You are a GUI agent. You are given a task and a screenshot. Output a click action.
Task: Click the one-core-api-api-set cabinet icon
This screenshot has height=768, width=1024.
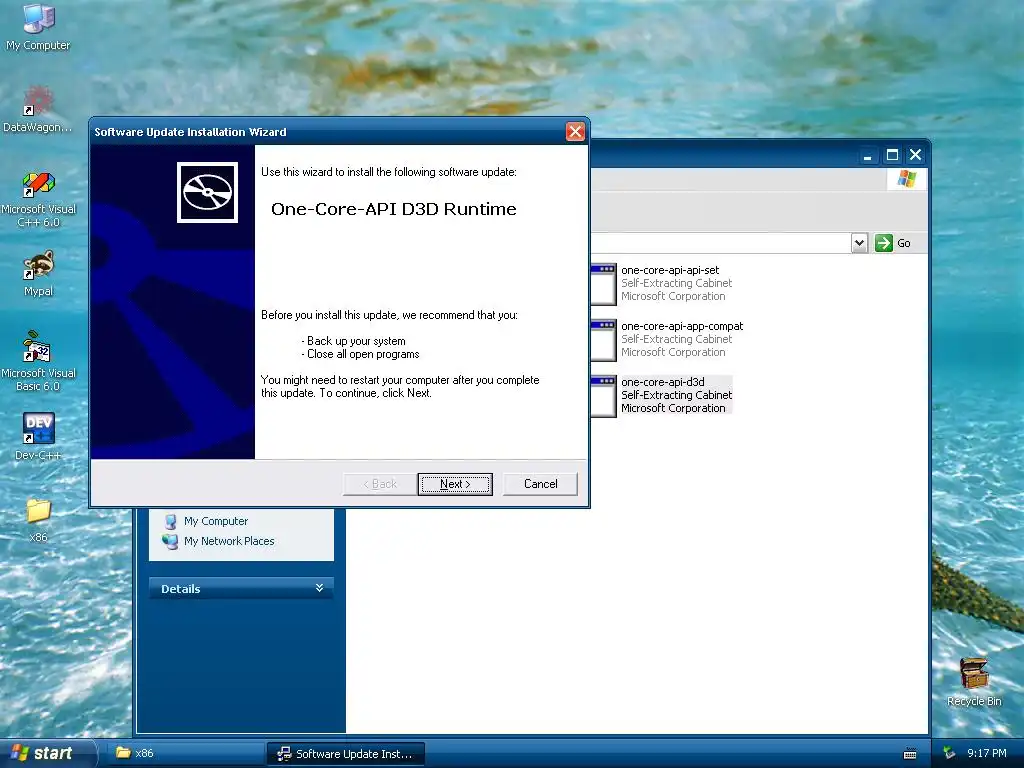click(603, 284)
